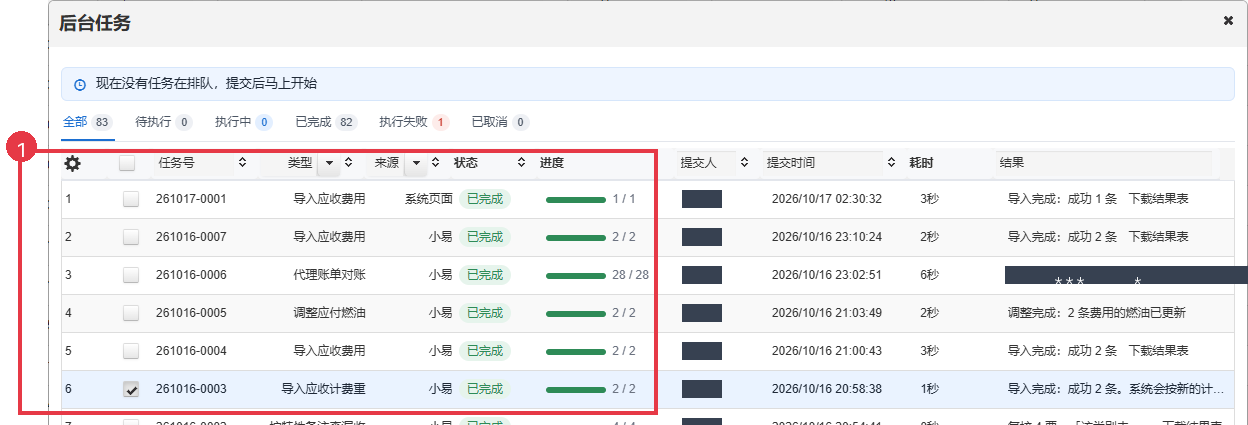The height and width of the screenshot is (425, 1248).
Task: Close the 后台任务 dialog
Action: pos(1228,20)
